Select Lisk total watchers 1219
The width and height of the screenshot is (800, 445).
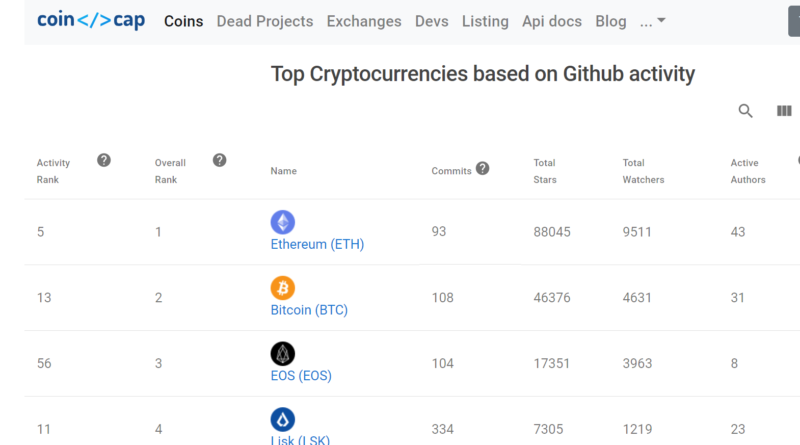click(x=637, y=429)
